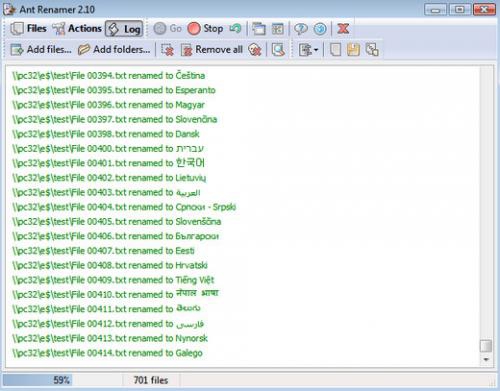Select log line for File 00401.txt

click(108, 163)
